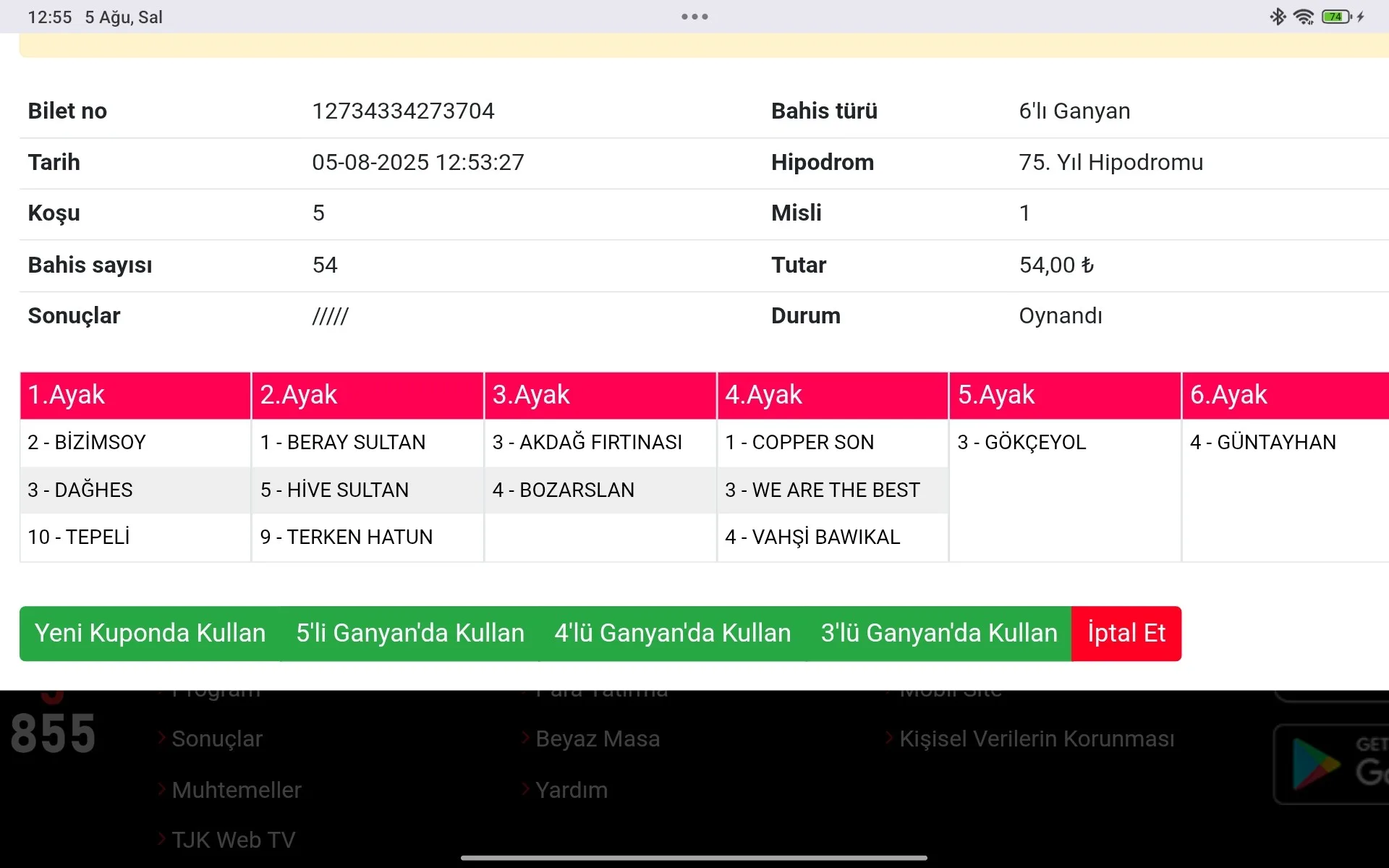This screenshot has height=868, width=1389.
Task: Select the 1.Ayak column header
Action: (x=135, y=395)
